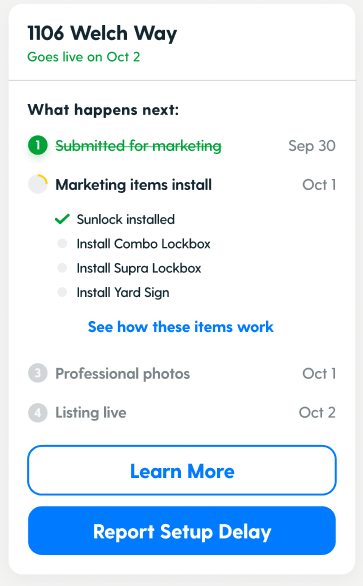The height and width of the screenshot is (586, 363).
Task: Click the green step 1 circle icon
Action: tap(38, 145)
